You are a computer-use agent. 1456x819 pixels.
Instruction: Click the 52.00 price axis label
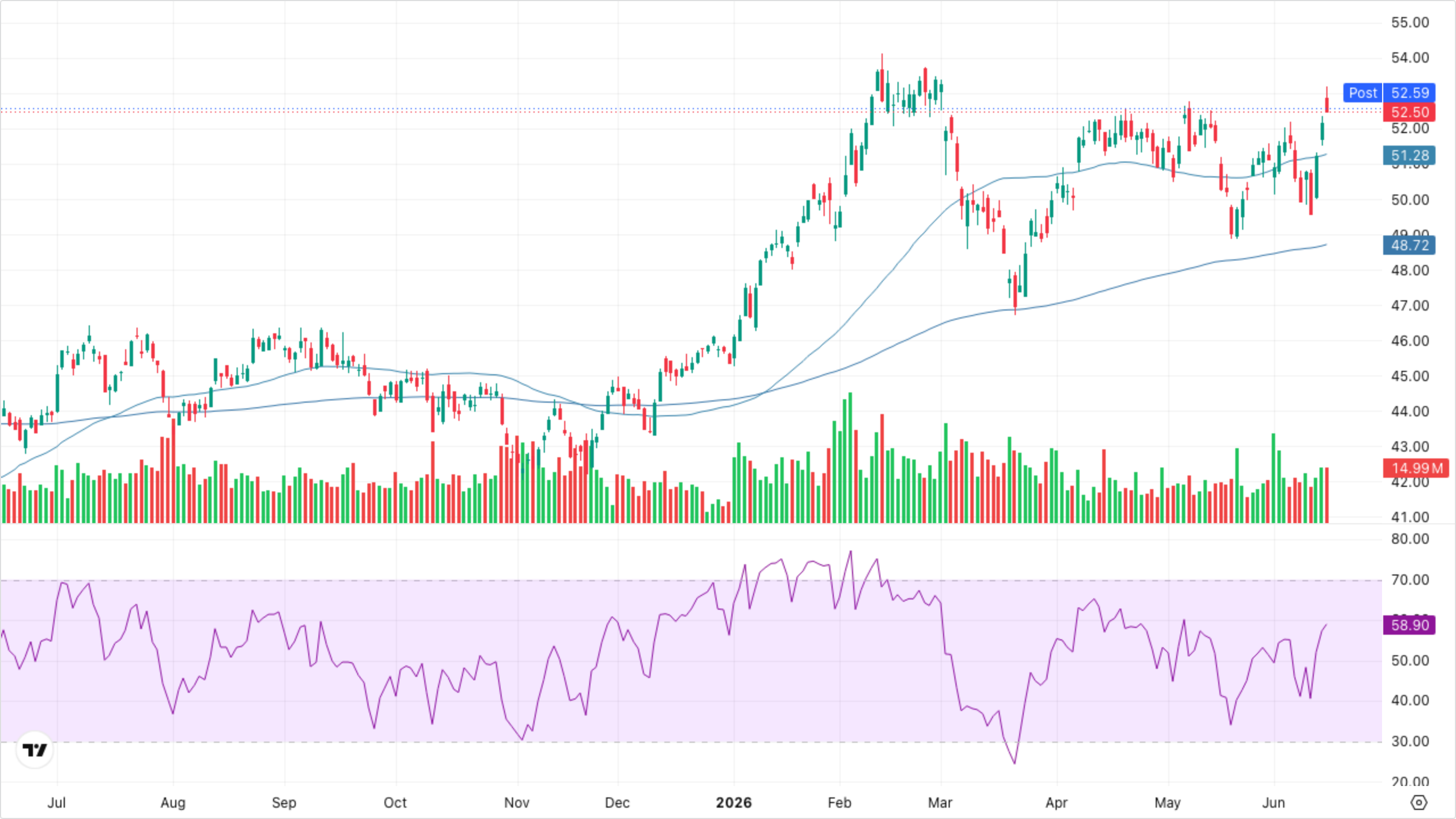click(x=1410, y=128)
